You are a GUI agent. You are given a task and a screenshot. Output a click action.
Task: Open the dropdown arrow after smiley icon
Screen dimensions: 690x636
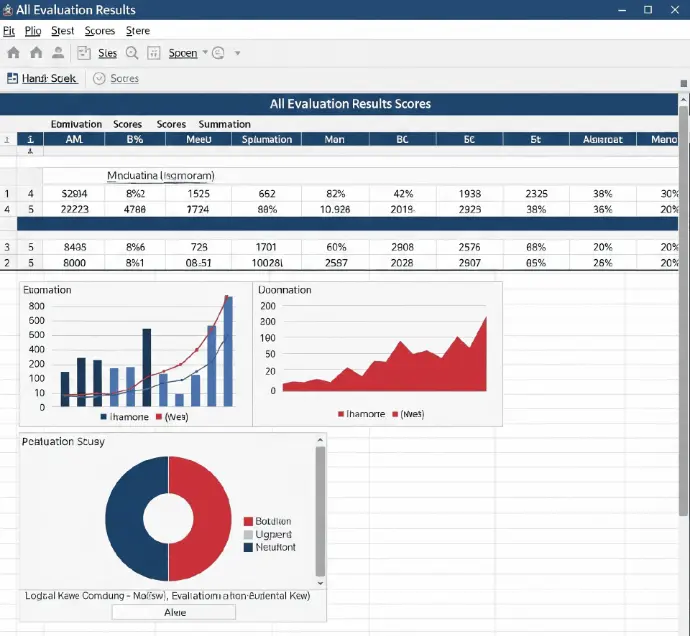tap(237, 53)
